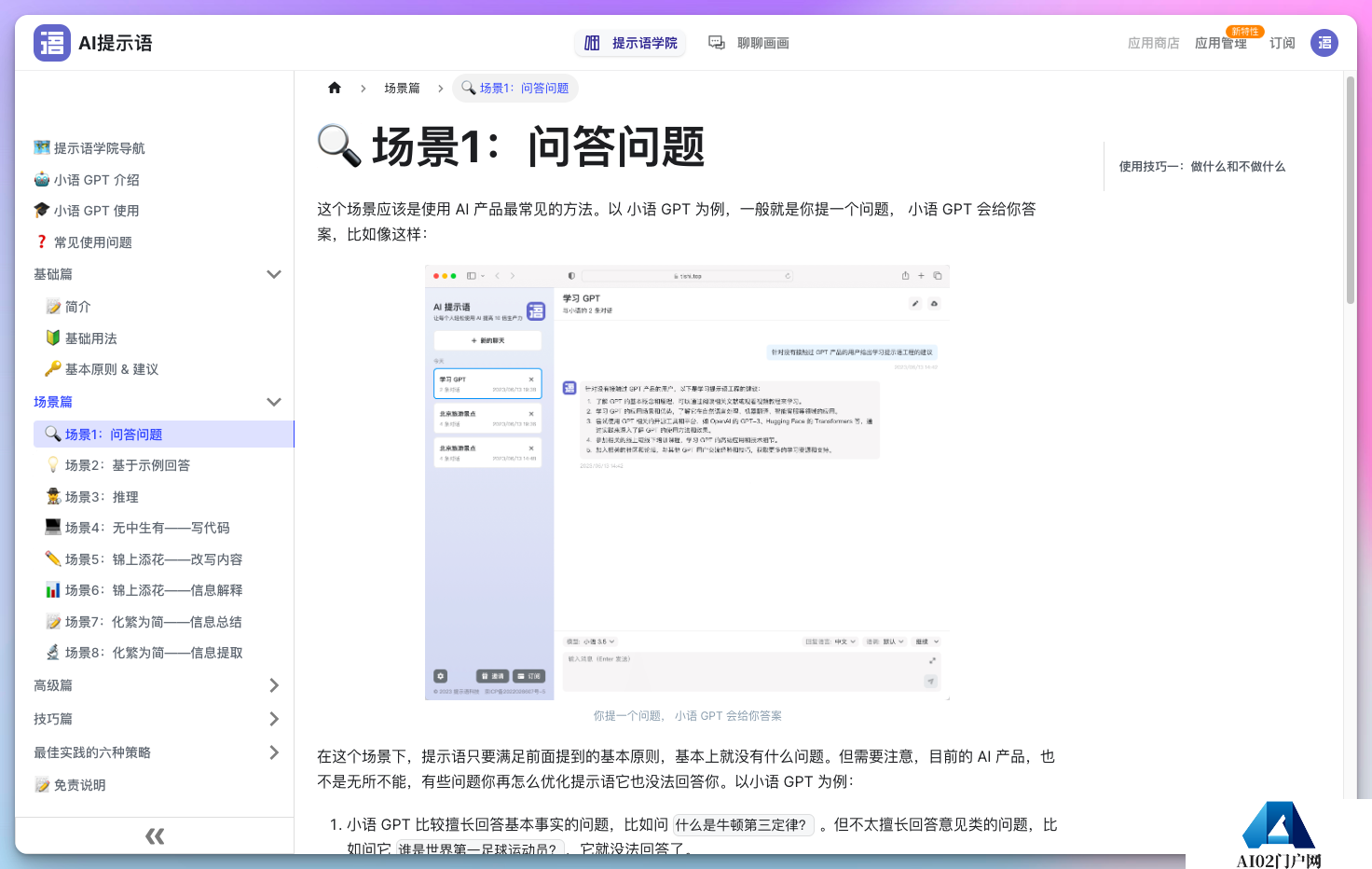Click the magnifier icon in page title
The width and height of the screenshot is (1372, 869).
point(339,146)
